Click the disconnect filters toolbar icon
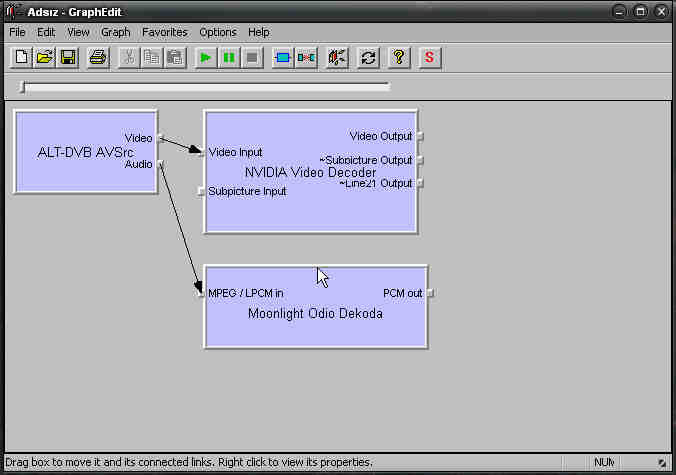This screenshot has height=475, width=676. 306,57
